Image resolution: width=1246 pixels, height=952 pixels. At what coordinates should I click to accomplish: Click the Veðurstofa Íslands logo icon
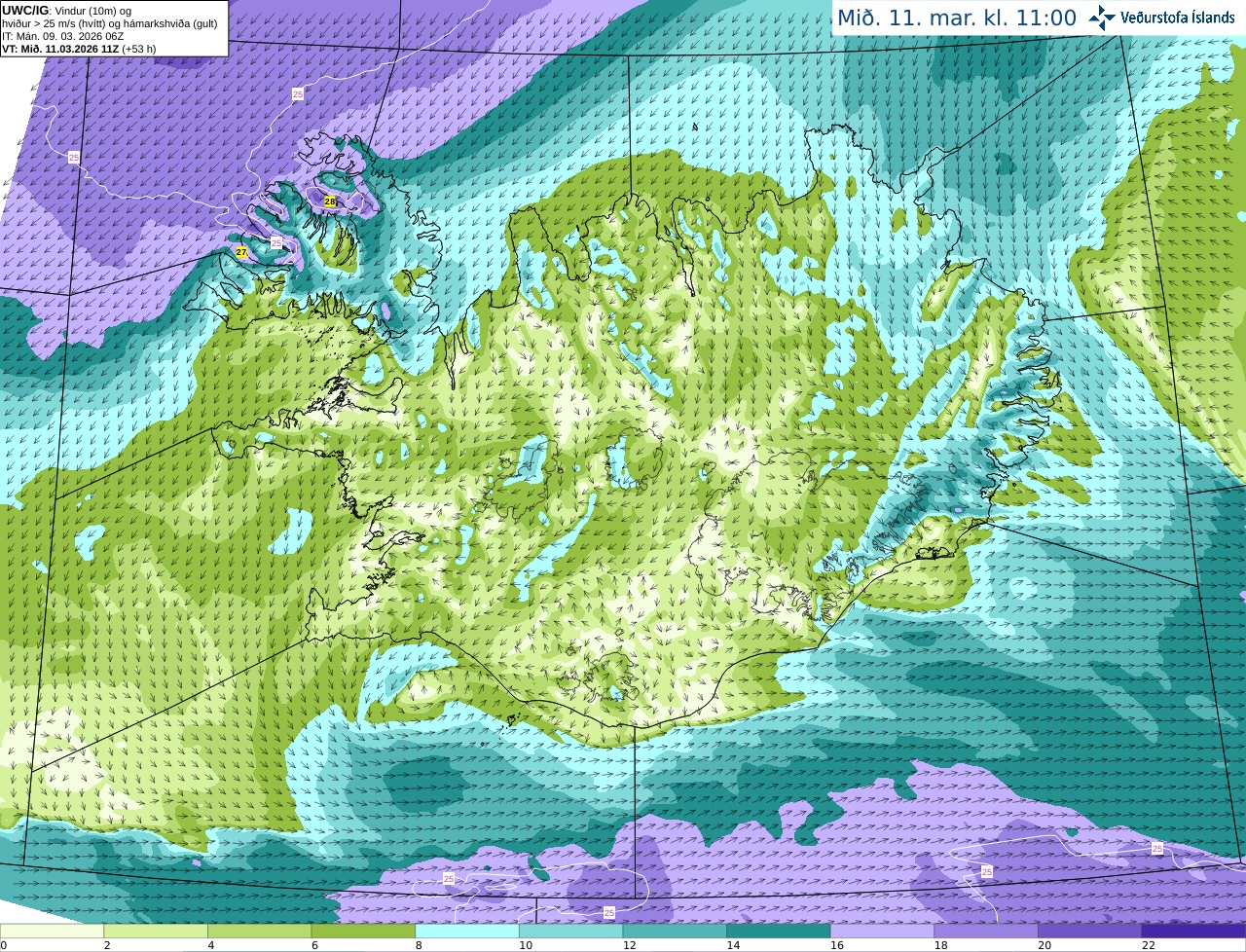[x=1102, y=18]
